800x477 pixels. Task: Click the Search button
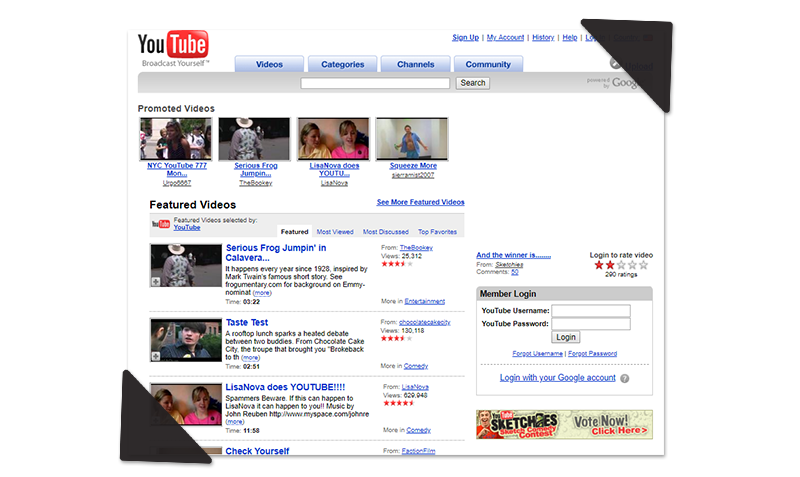[472, 83]
